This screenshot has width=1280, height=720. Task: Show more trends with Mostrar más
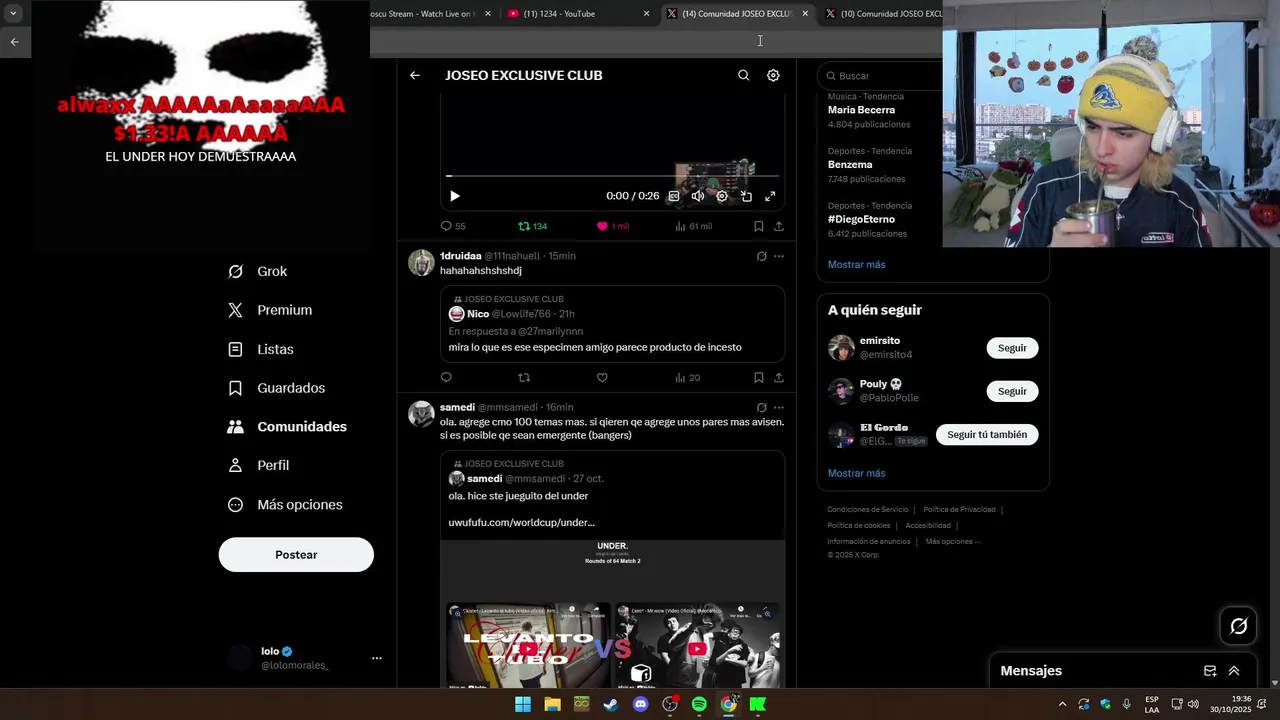(856, 265)
